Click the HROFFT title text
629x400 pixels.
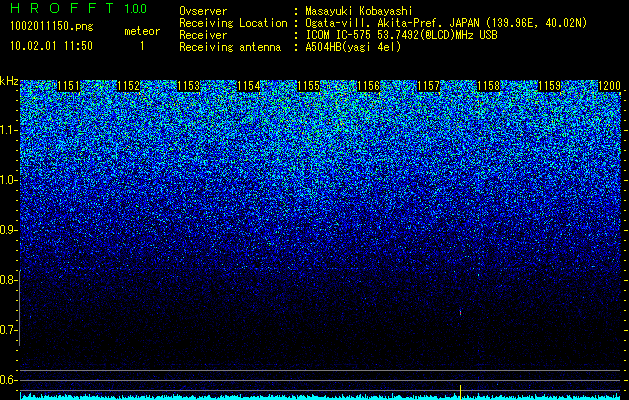click(62, 8)
